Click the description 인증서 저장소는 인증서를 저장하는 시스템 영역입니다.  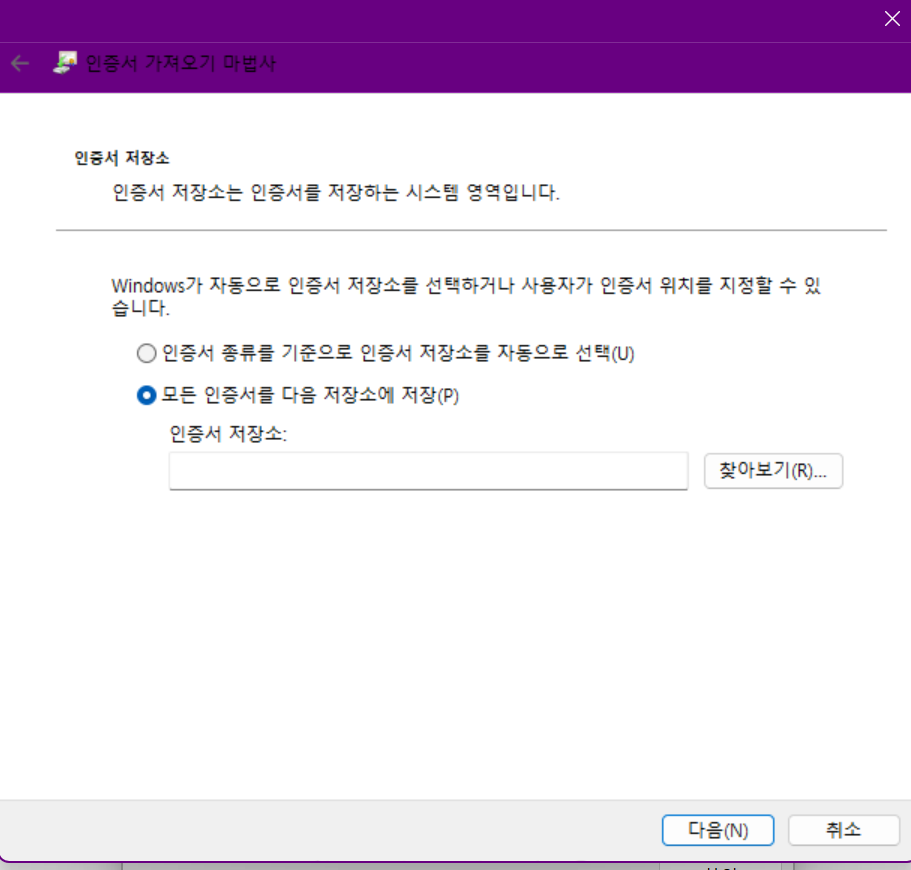point(336,192)
